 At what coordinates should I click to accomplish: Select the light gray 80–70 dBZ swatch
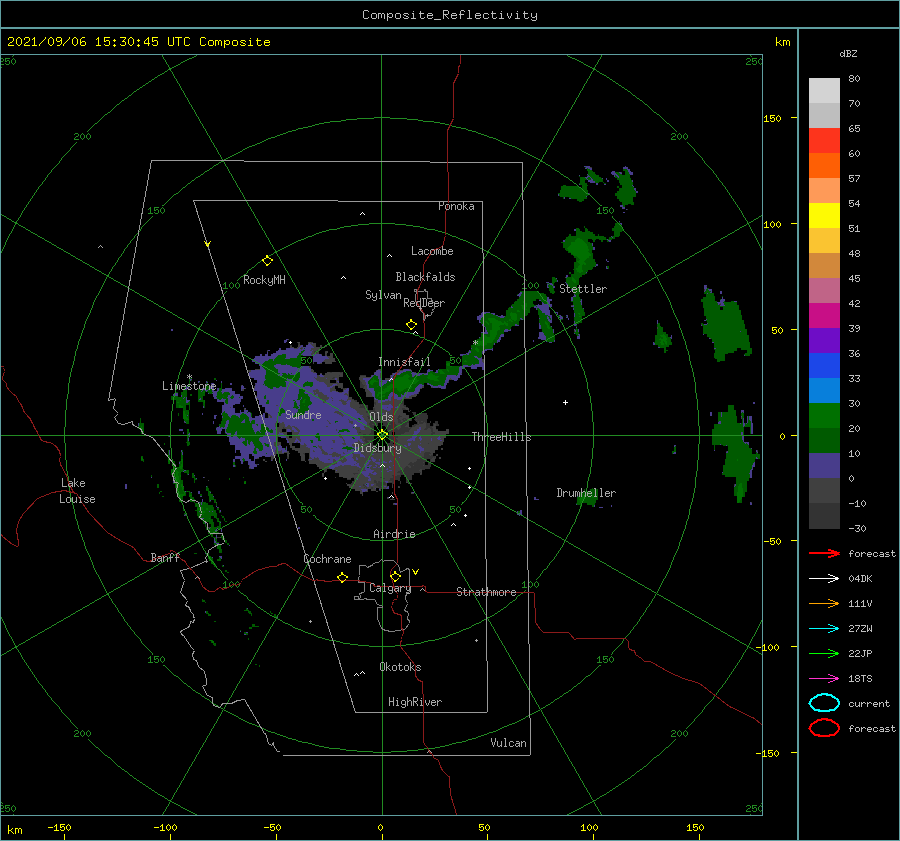(x=824, y=91)
